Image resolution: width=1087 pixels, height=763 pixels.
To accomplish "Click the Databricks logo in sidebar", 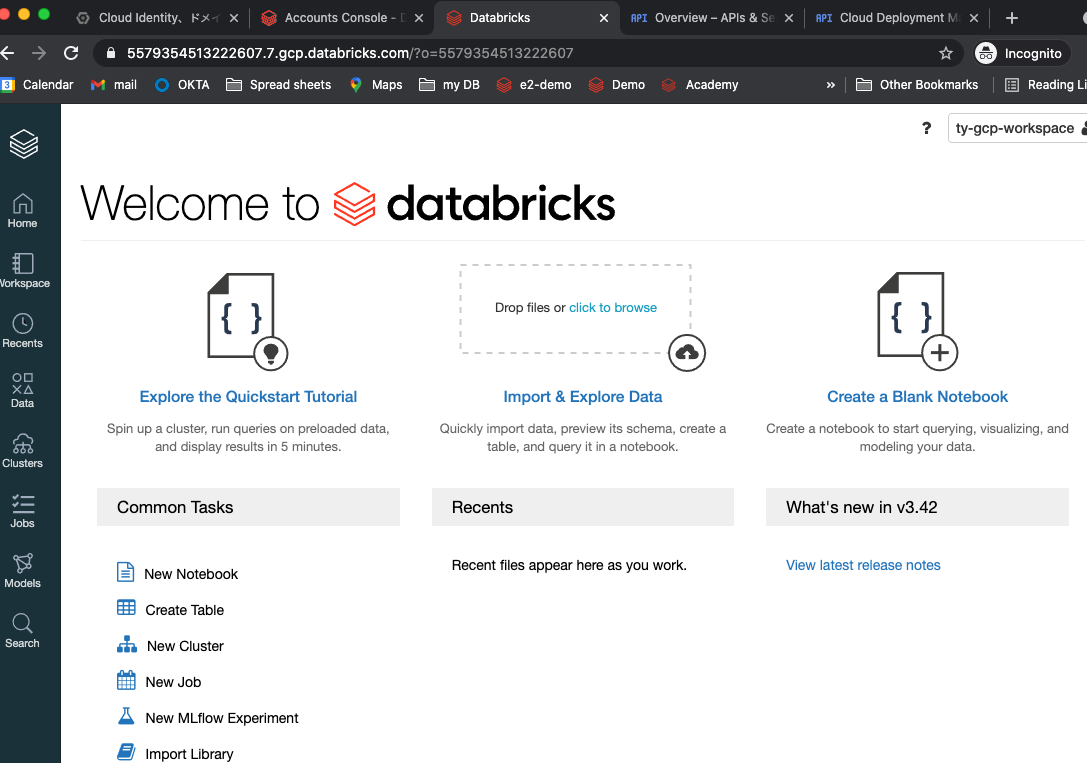I will pyautogui.click(x=24, y=144).
